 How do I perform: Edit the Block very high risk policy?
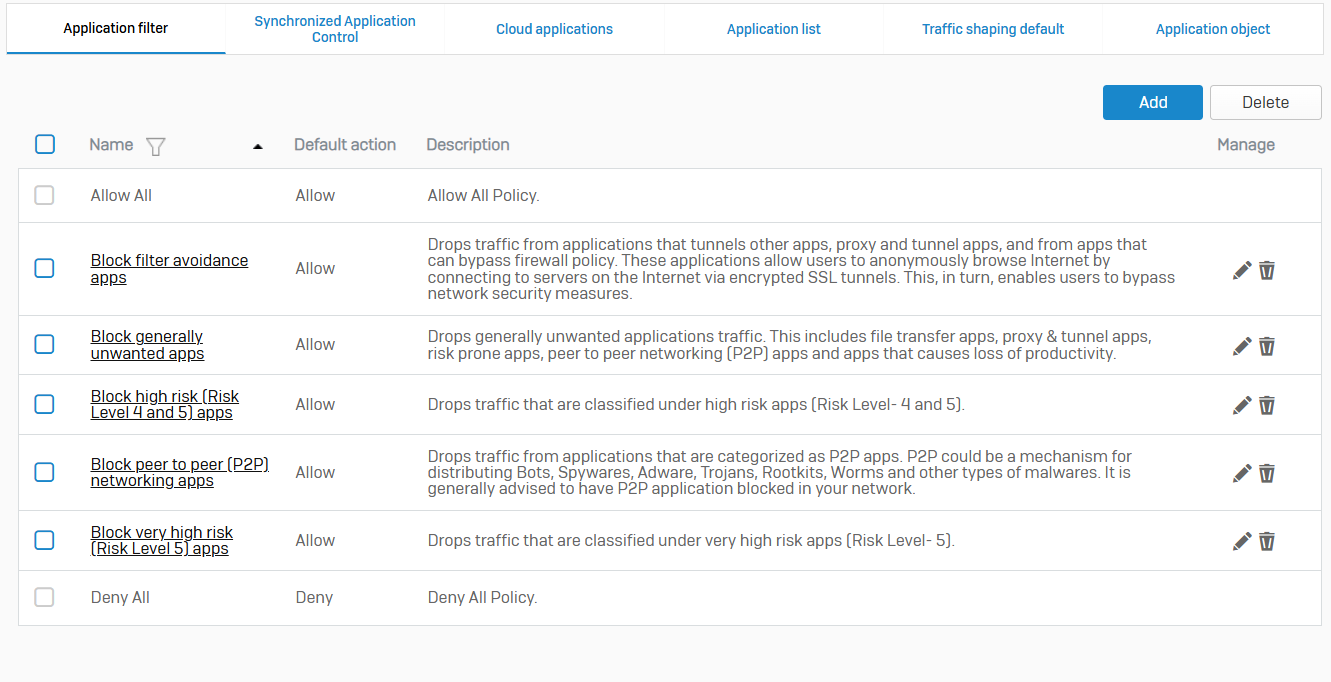pos(1242,541)
